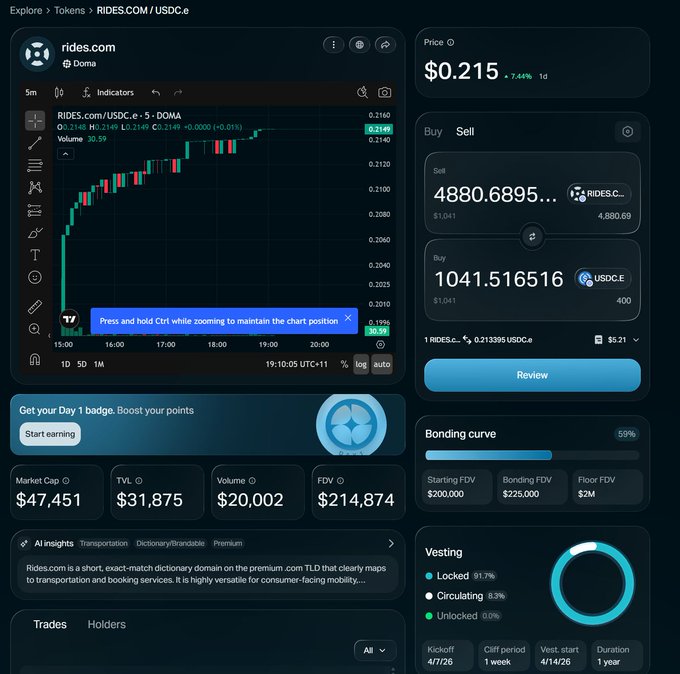The height and width of the screenshot is (674, 680).
Task: Open the Trades tab
Action: pyautogui.click(x=50, y=624)
